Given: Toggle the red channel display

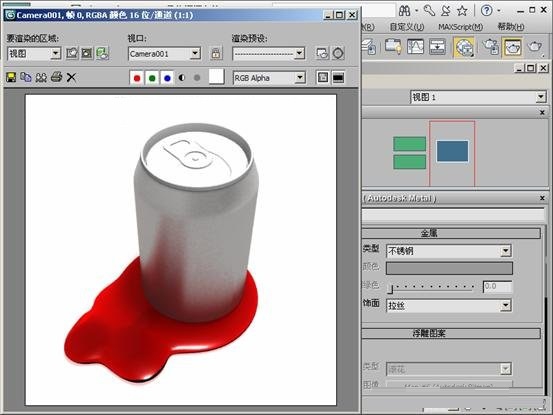Looking at the screenshot, I should pyautogui.click(x=137, y=78).
